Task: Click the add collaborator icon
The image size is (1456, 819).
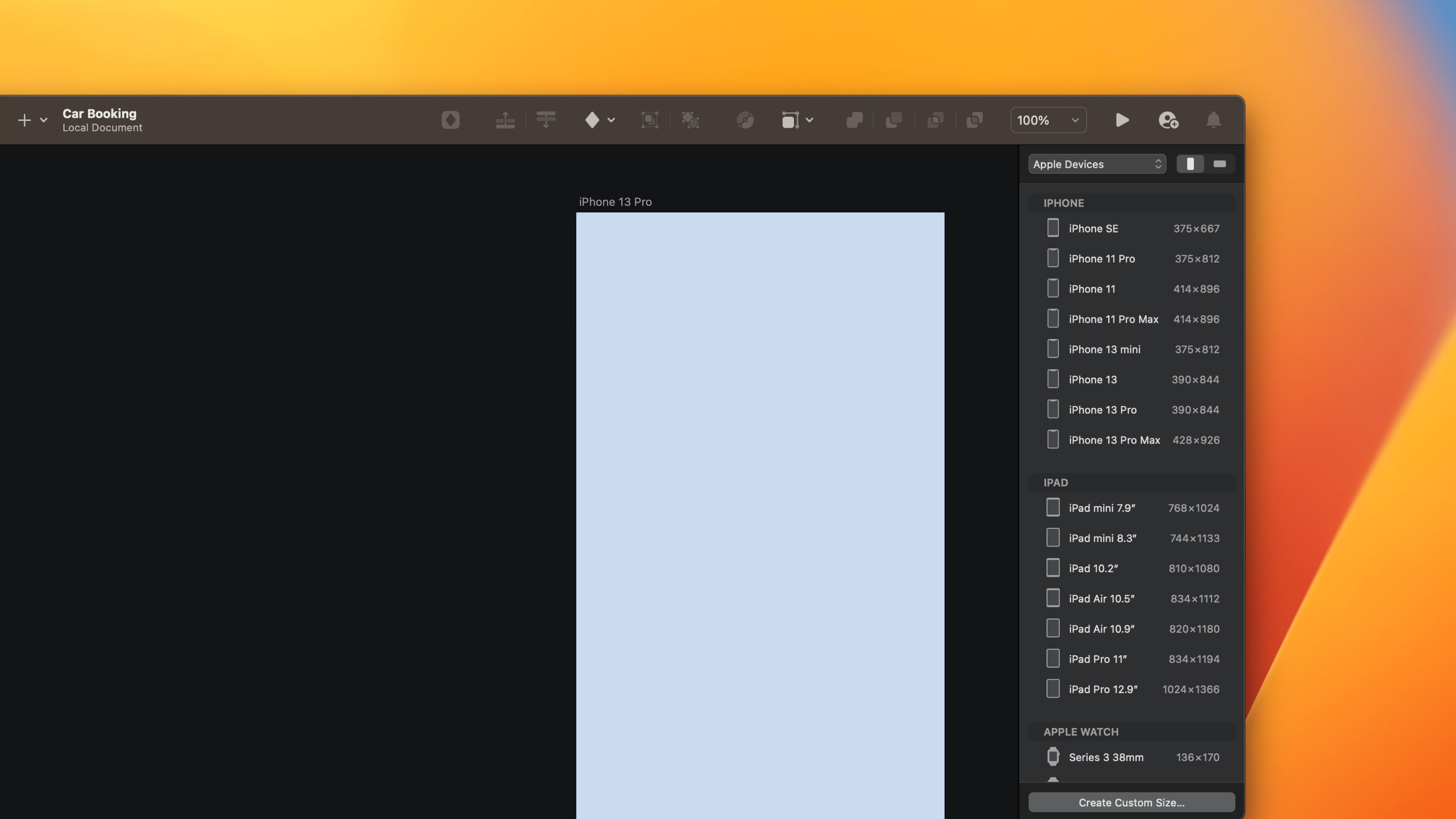Action: (x=1168, y=120)
